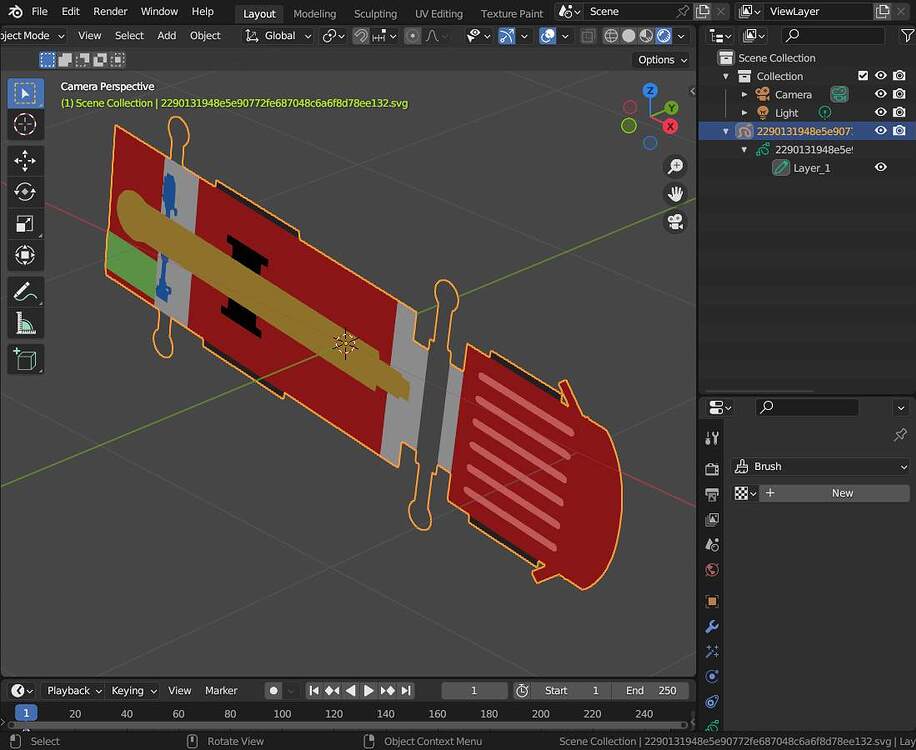Select the Cursor tool
Screen dimensions: 916x750
(x=25, y=124)
